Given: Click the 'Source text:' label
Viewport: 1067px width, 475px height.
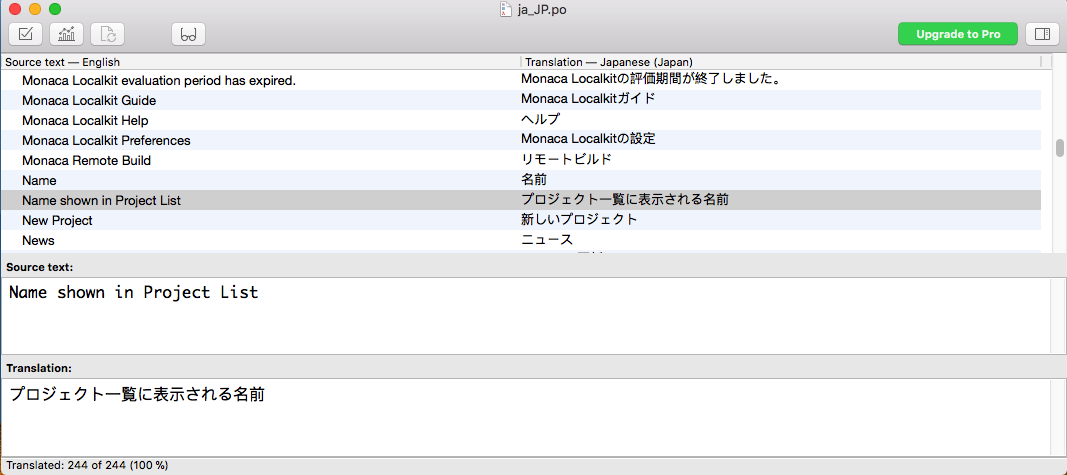Looking at the screenshot, I should 39,267.
